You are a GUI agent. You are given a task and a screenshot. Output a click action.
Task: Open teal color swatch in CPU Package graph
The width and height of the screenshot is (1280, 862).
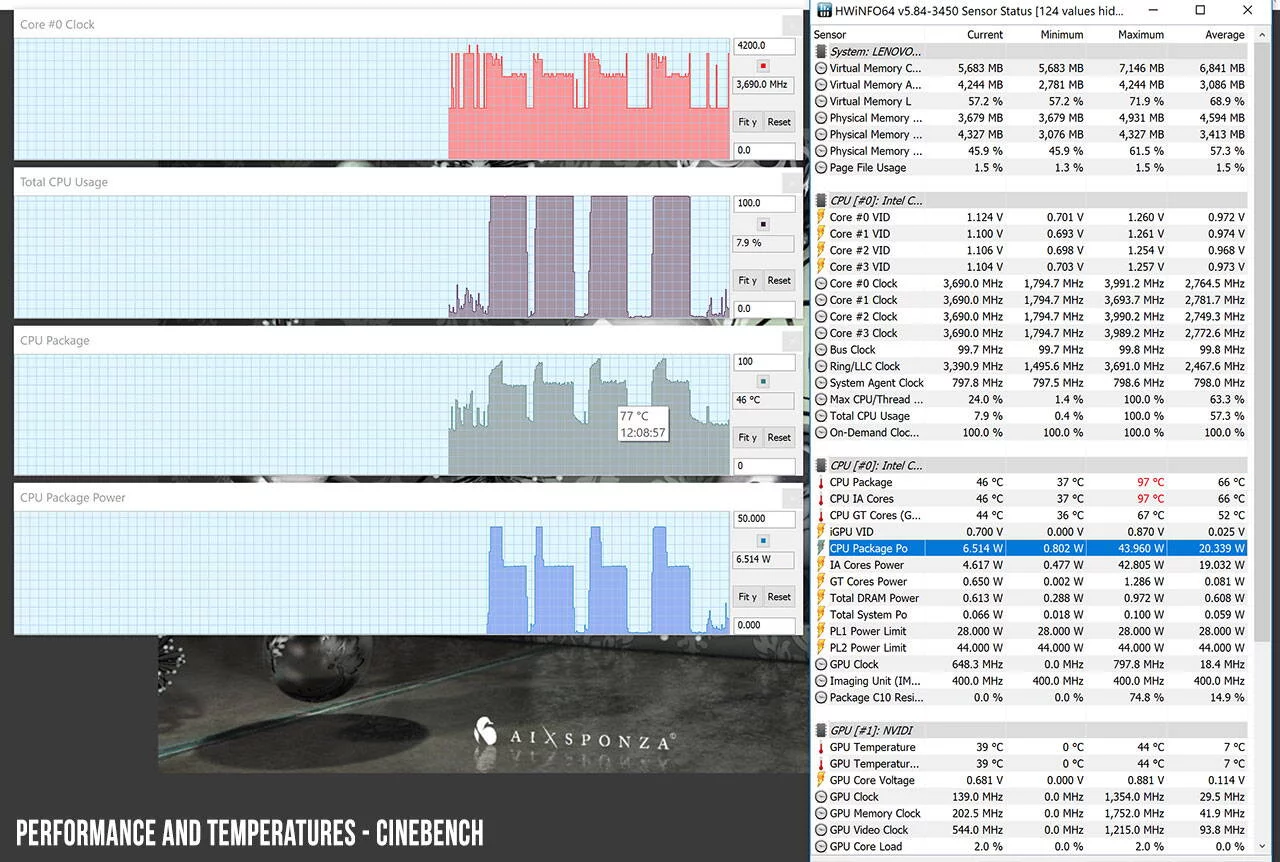763,381
